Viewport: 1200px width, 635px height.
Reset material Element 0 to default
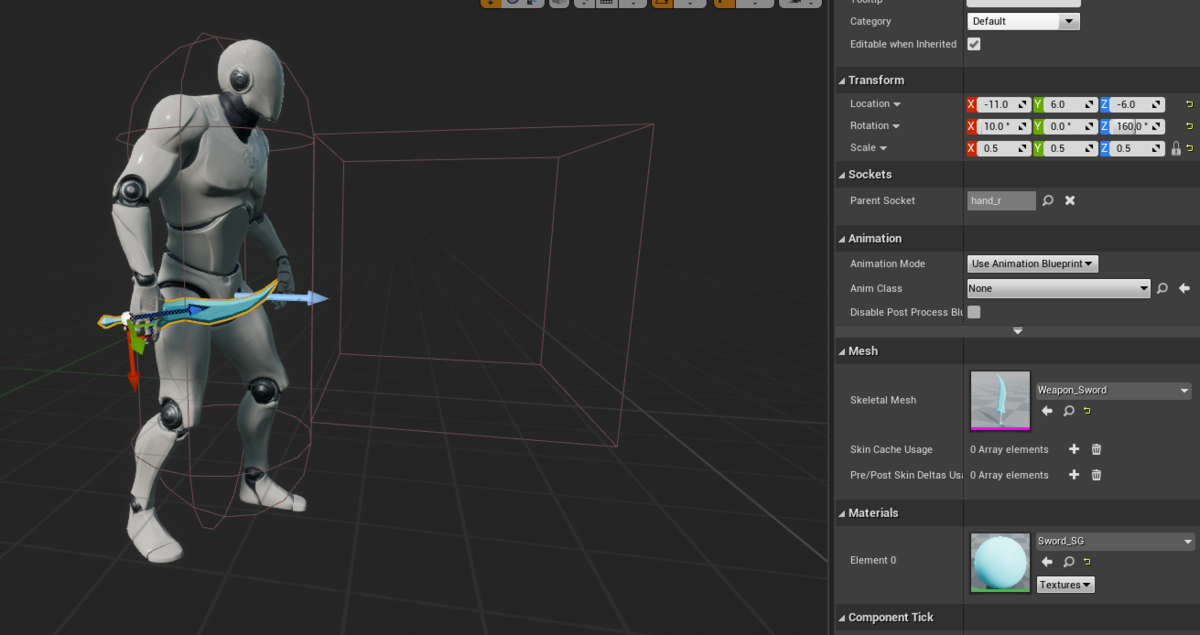(x=1087, y=562)
